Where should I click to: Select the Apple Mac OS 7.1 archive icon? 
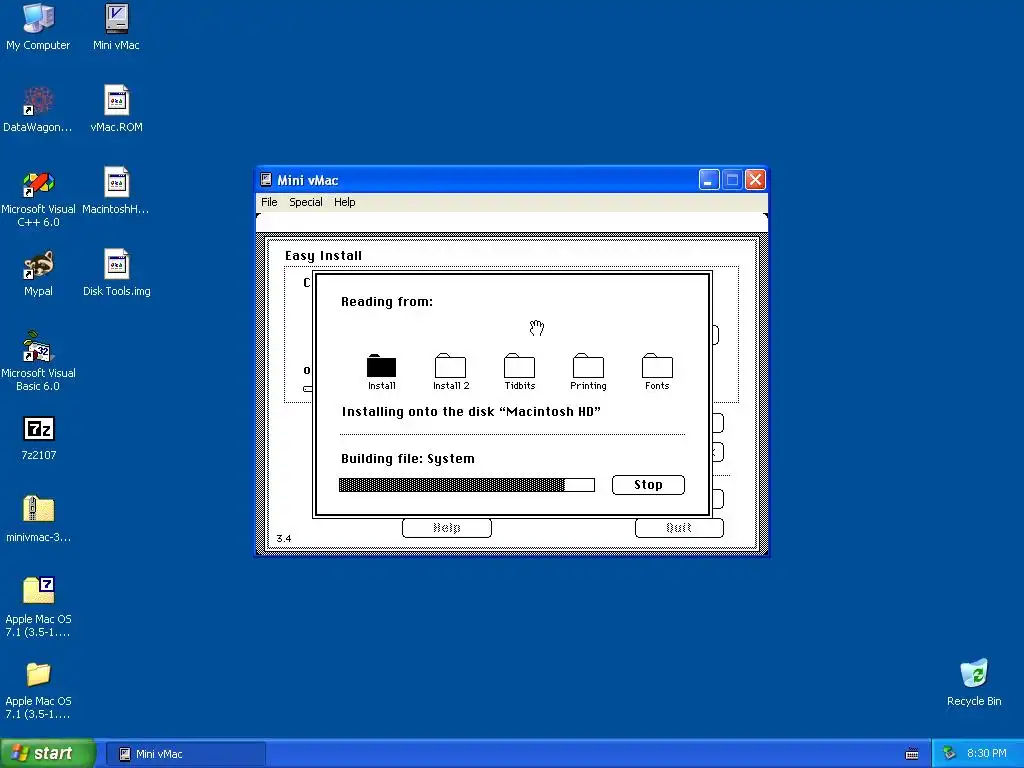coord(38,607)
